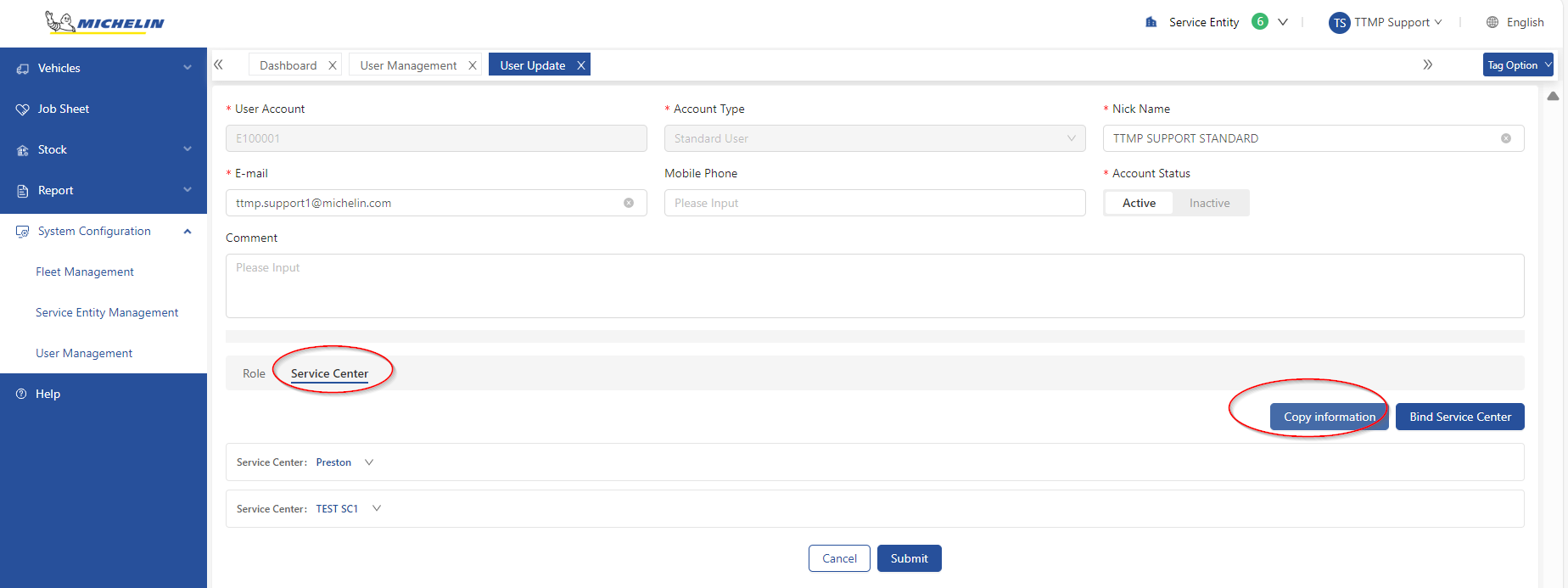Expand the Preston service center row

(x=369, y=462)
